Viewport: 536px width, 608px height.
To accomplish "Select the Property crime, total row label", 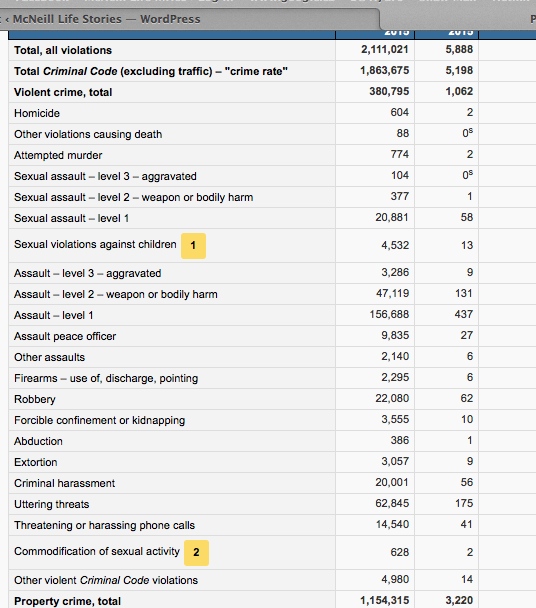I will (67, 601).
